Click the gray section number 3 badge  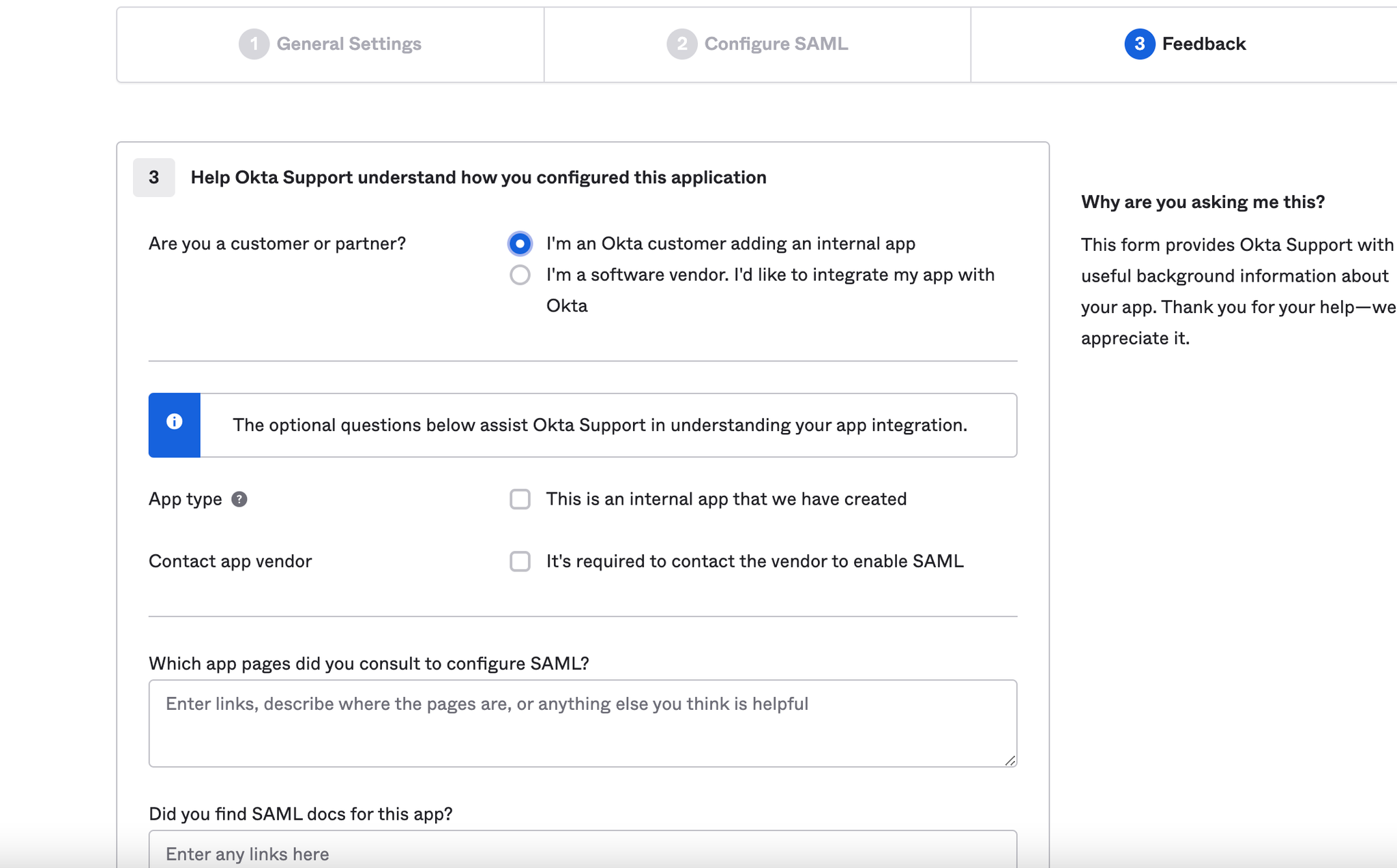click(154, 178)
